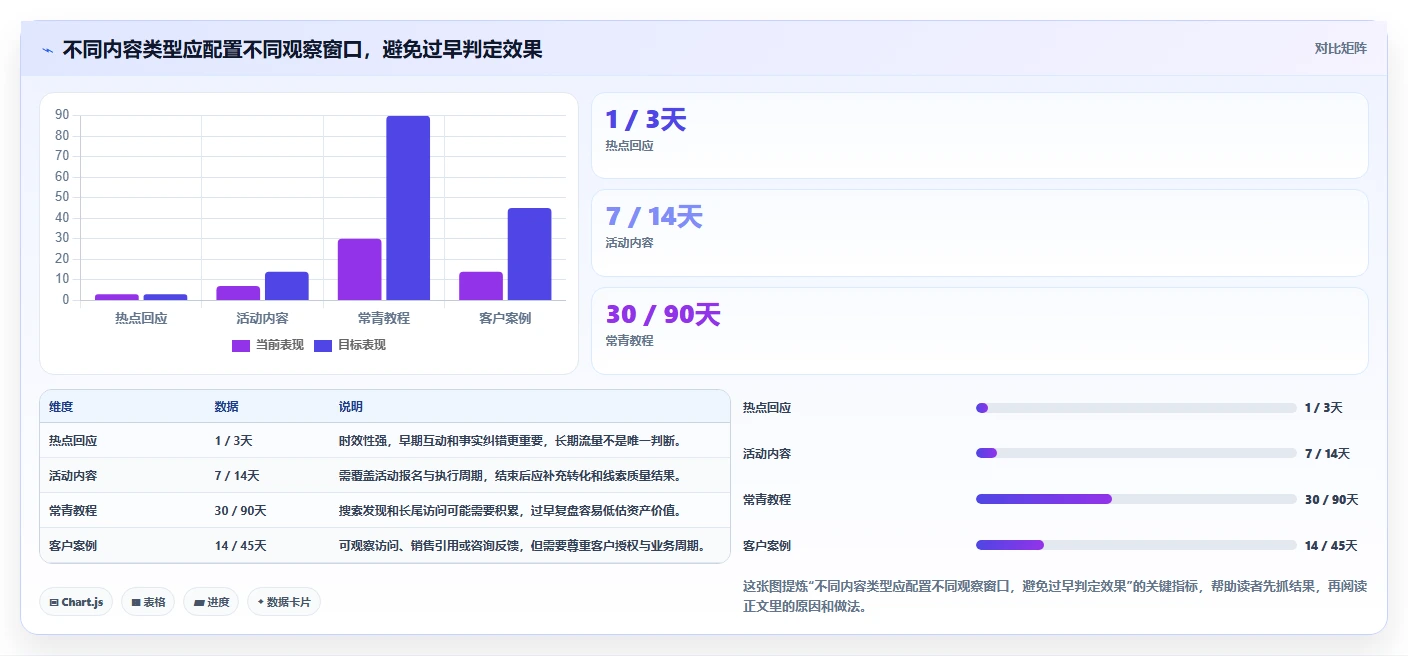Click the 30 / 90天 常青教程 card

coord(980,331)
